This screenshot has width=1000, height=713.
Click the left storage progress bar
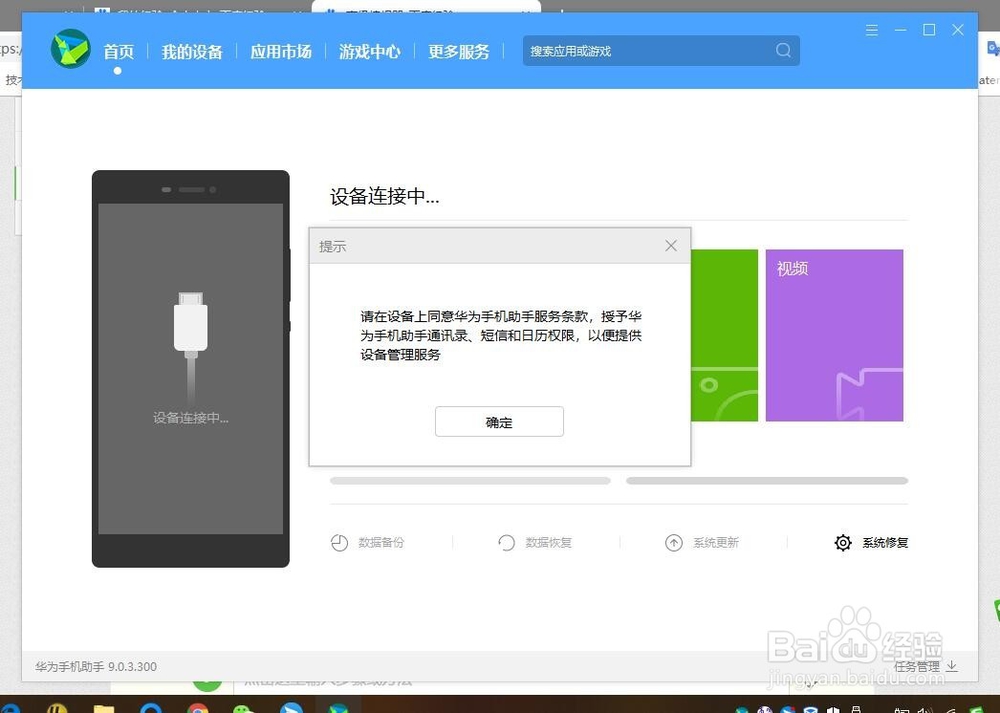tap(471, 481)
